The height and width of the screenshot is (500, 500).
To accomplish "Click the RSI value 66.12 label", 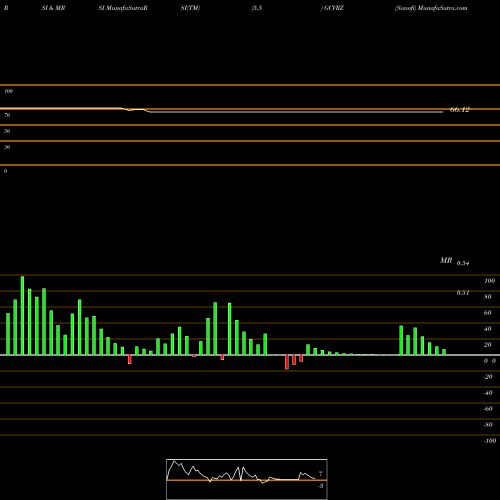I will [x=460, y=110].
